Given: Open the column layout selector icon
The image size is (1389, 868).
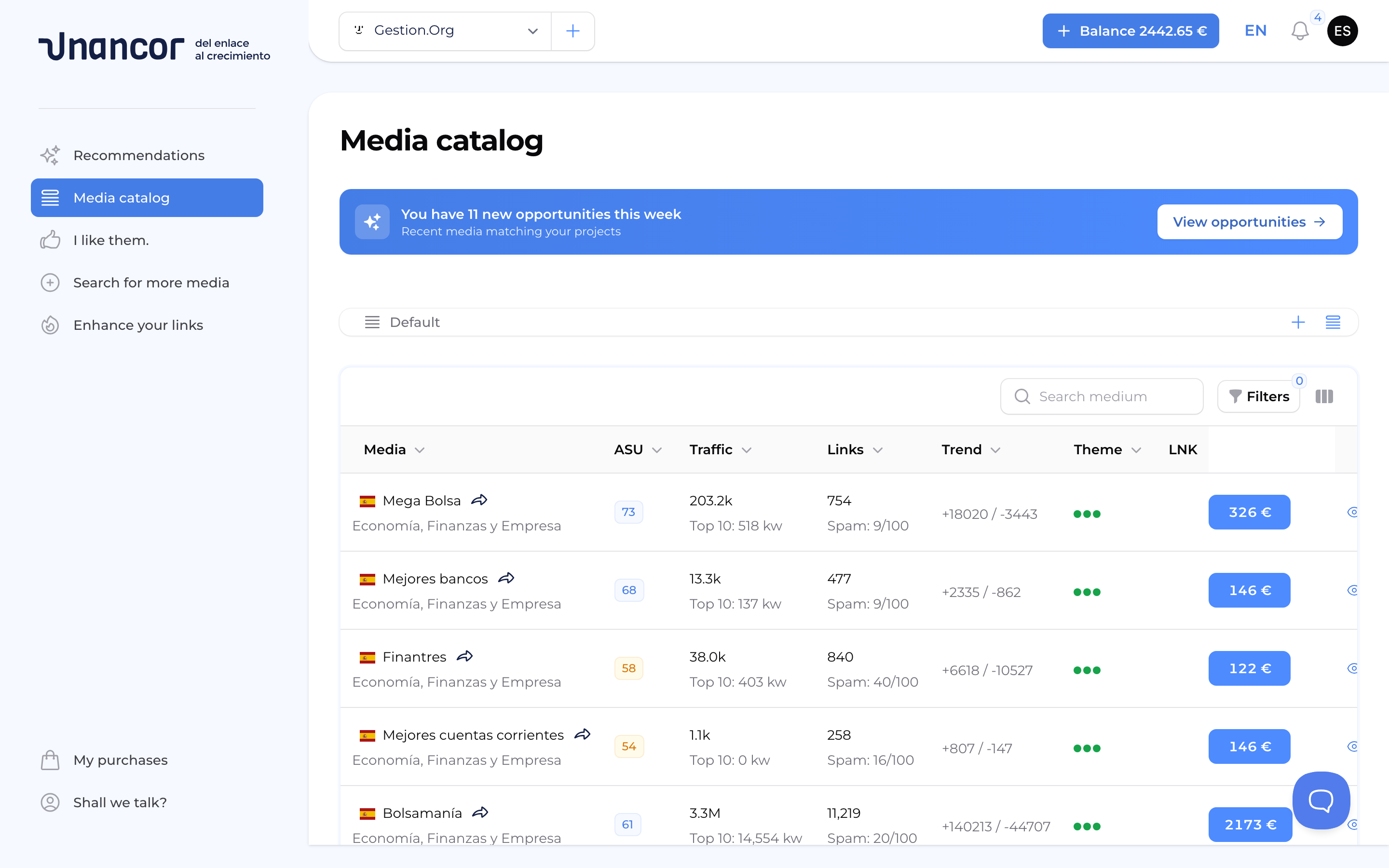Looking at the screenshot, I should click(x=1325, y=396).
